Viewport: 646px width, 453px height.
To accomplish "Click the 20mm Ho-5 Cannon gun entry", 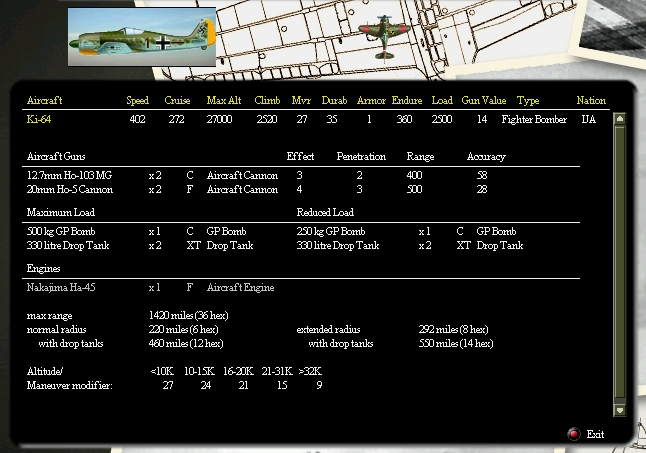I will pyautogui.click(x=70, y=189).
